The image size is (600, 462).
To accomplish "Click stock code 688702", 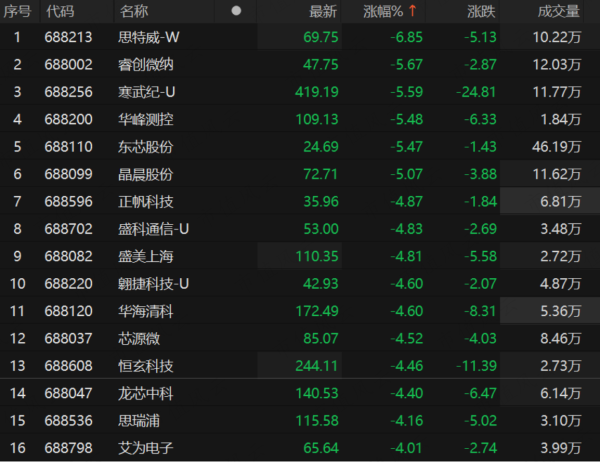I will 68,229.
